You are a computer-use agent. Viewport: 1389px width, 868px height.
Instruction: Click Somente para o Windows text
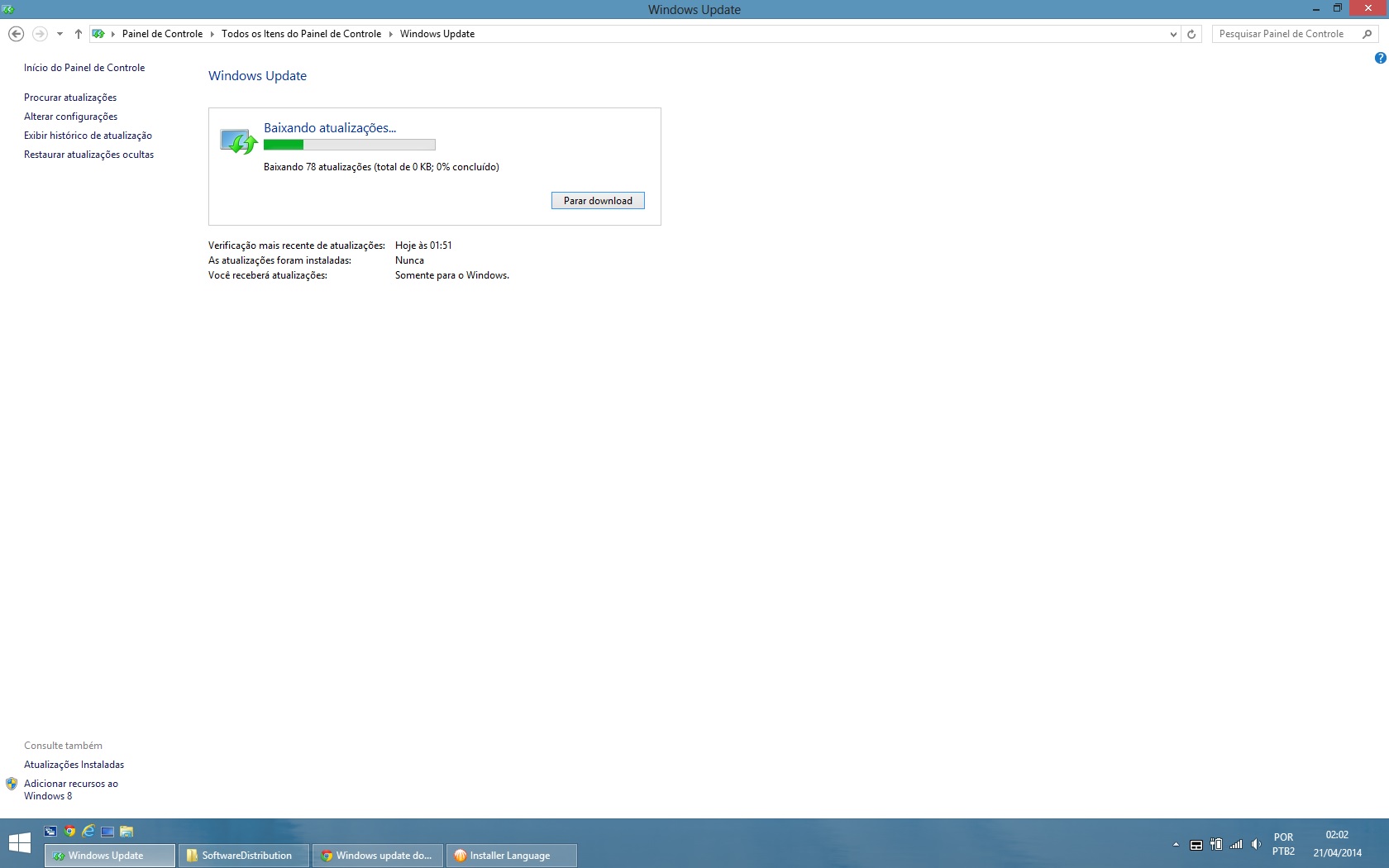452,275
